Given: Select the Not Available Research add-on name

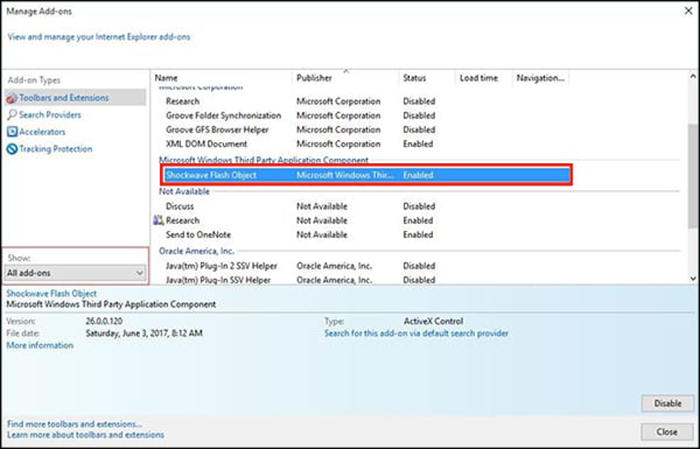Looking at the screenshot, I should pos(183,220).
